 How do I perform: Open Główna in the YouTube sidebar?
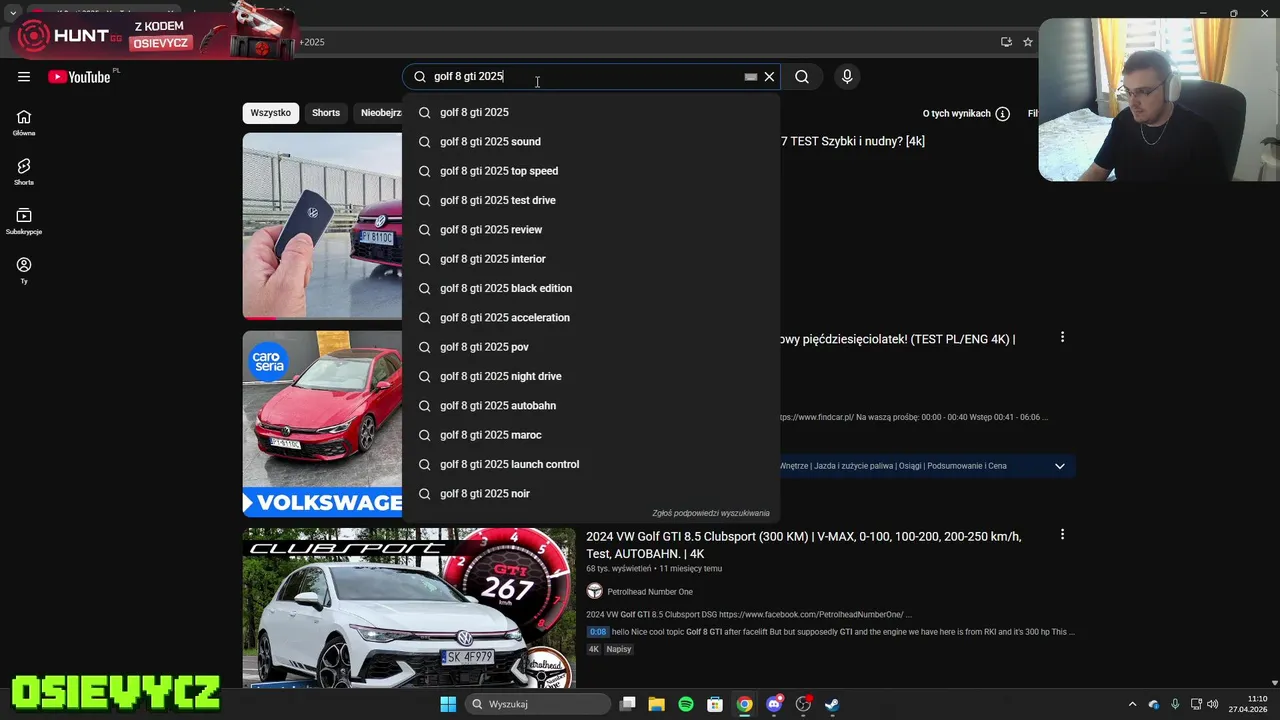[x=24, y=123]
